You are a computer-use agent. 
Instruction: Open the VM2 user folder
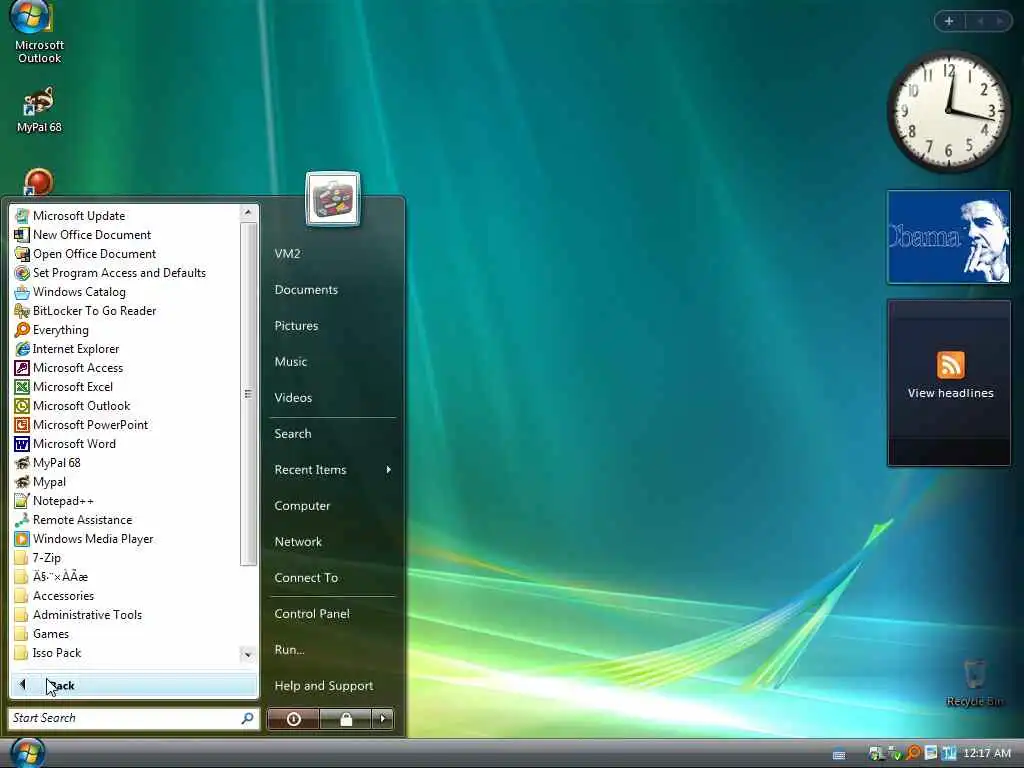(x=332, y=253)
